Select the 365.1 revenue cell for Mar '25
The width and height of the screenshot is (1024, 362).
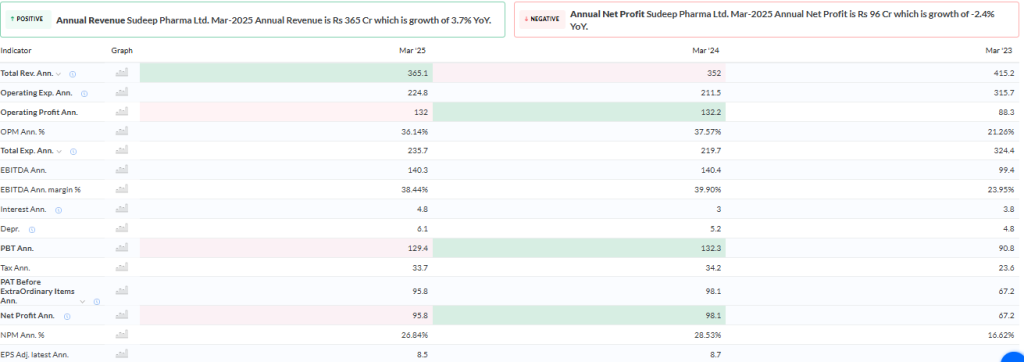coord(286,73)
